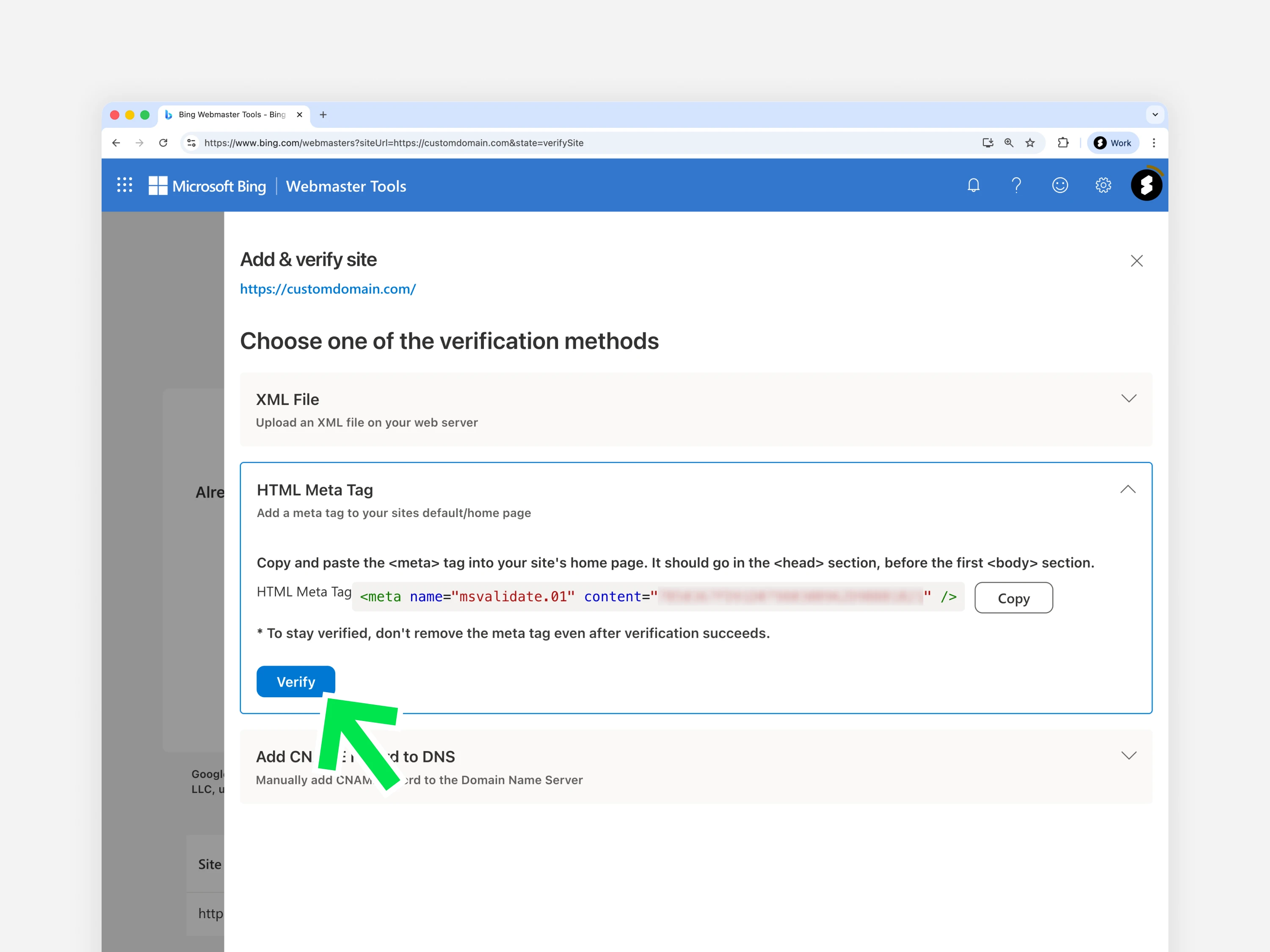Viewport: 1270px width, 952px height.
Task: Open the notifications bell icon
Action: [x=973, y=185]
